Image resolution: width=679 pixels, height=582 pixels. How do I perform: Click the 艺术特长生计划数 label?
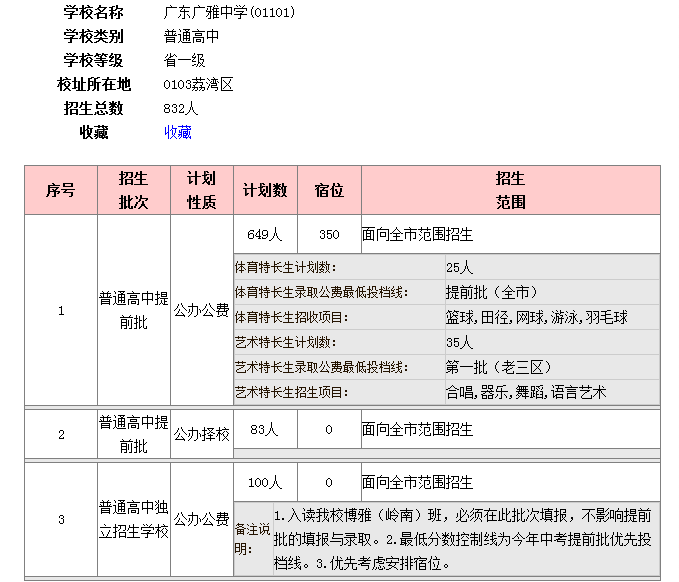(285, 342)
